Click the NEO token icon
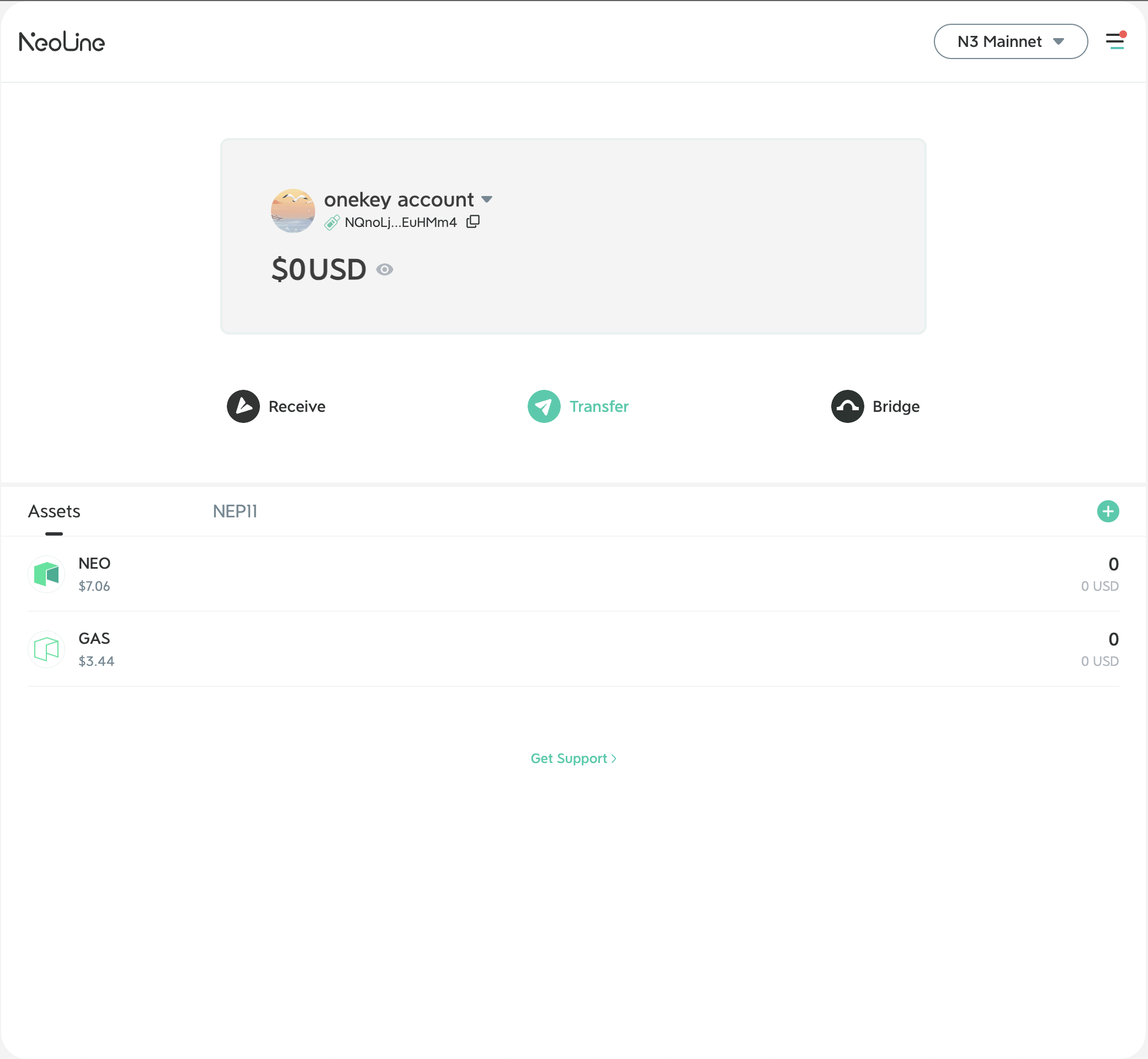 coord(46,574)
